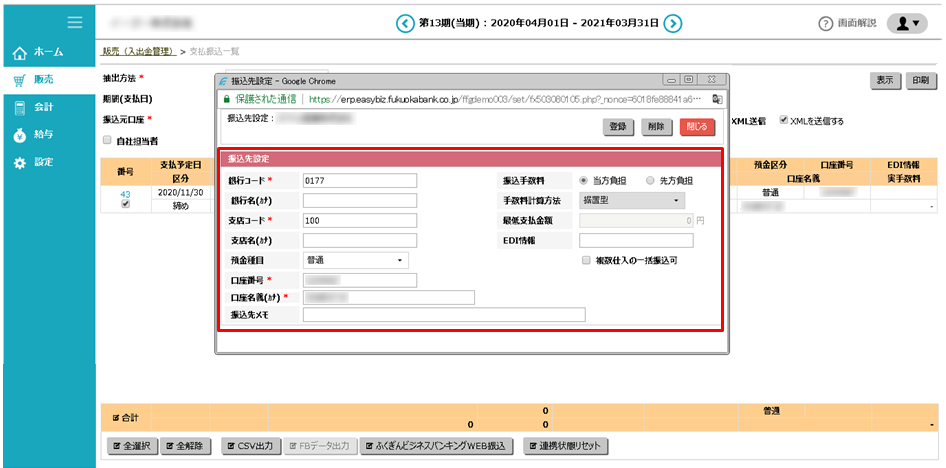Expand the 手数料計算方法 dropdown
The width and height of the screenshot is (946, 468).
(x=631, y=201)
